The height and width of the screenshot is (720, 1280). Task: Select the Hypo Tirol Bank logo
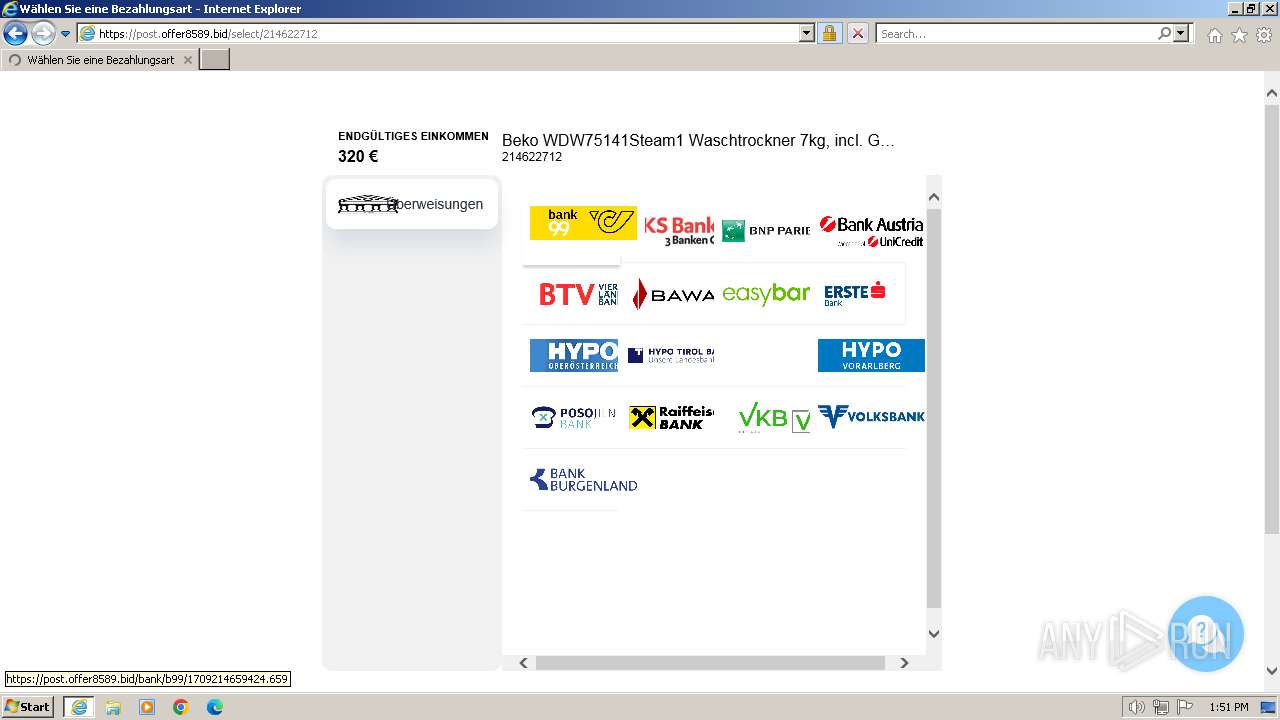pos(671,355)
